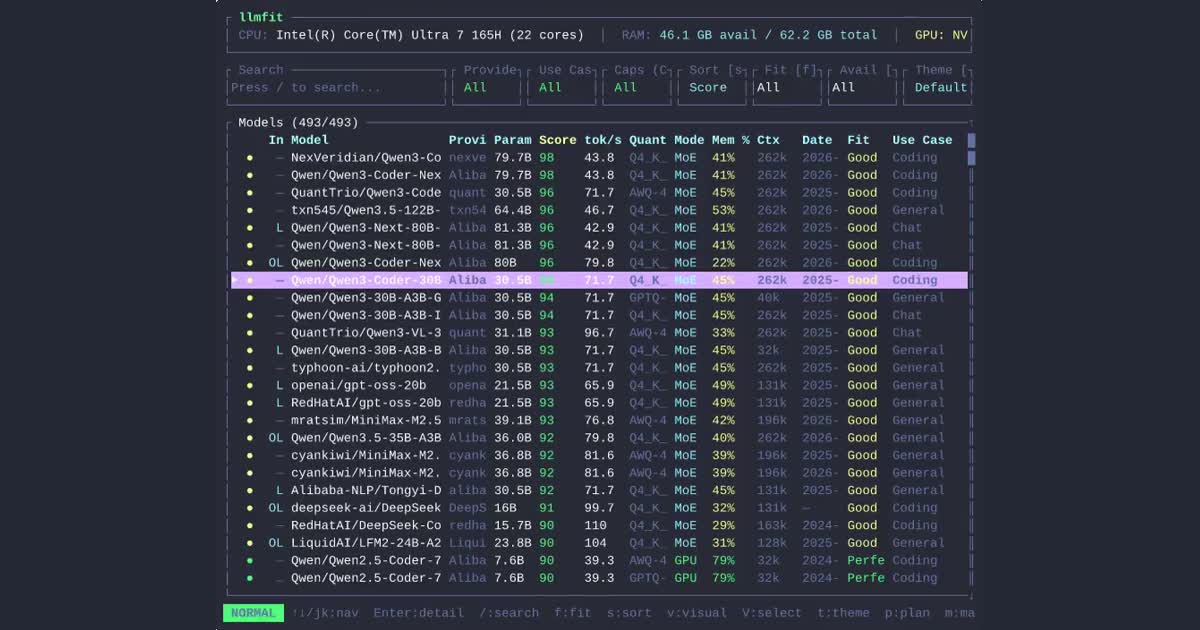Open the Theme box showing Default
The image size is (1200, 630).
pyautogui.click(x=937, y=87)
